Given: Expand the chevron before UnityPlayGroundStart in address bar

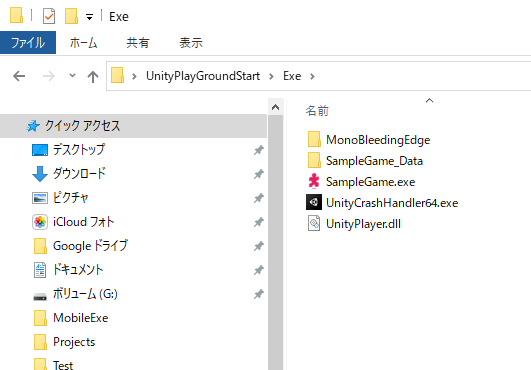Looking at the screenshot, I should click(134, 77).
